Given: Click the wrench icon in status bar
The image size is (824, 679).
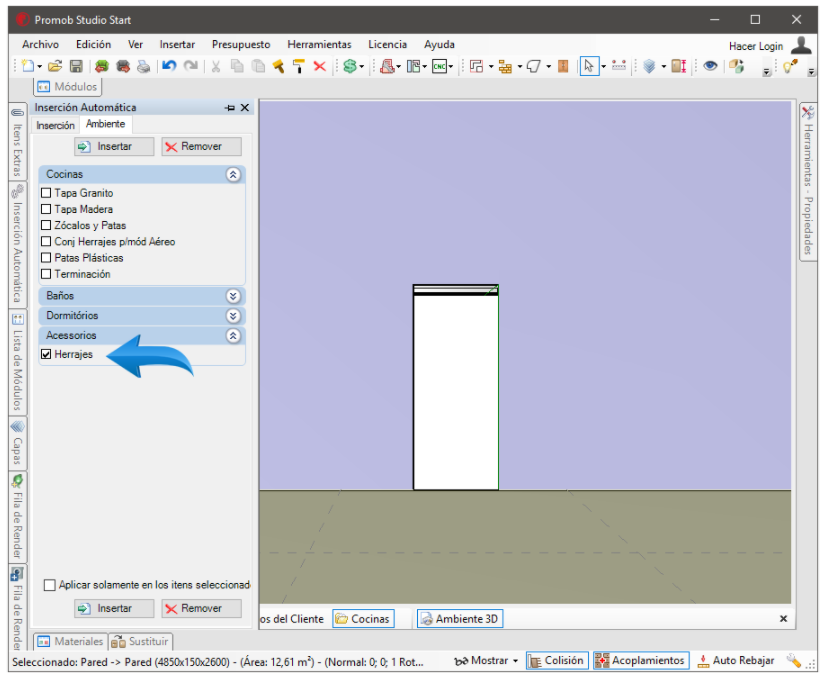Looking at the screenshot, I should [x=794, y=661].
